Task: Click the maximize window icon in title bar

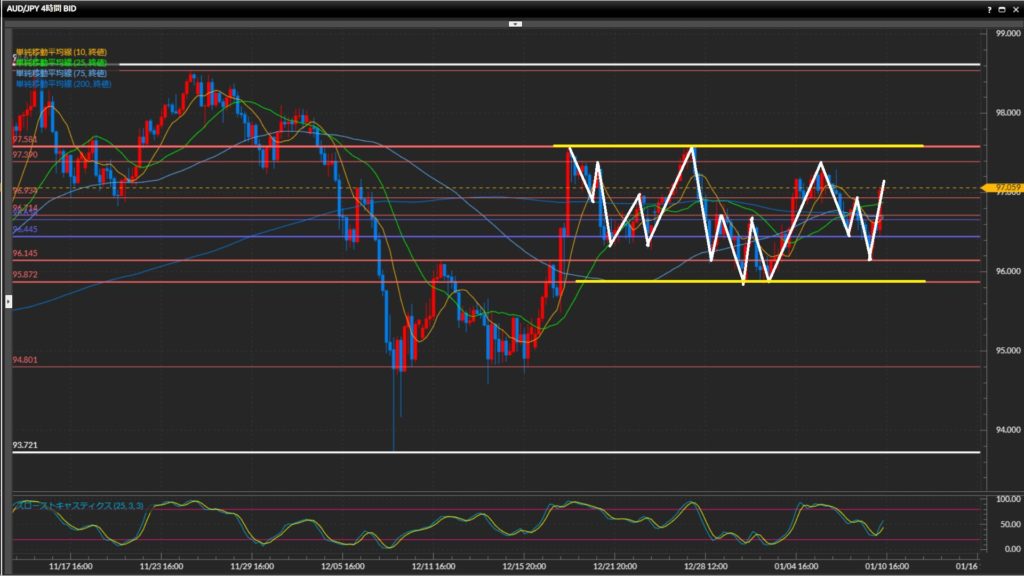Action: [1001, 8]
